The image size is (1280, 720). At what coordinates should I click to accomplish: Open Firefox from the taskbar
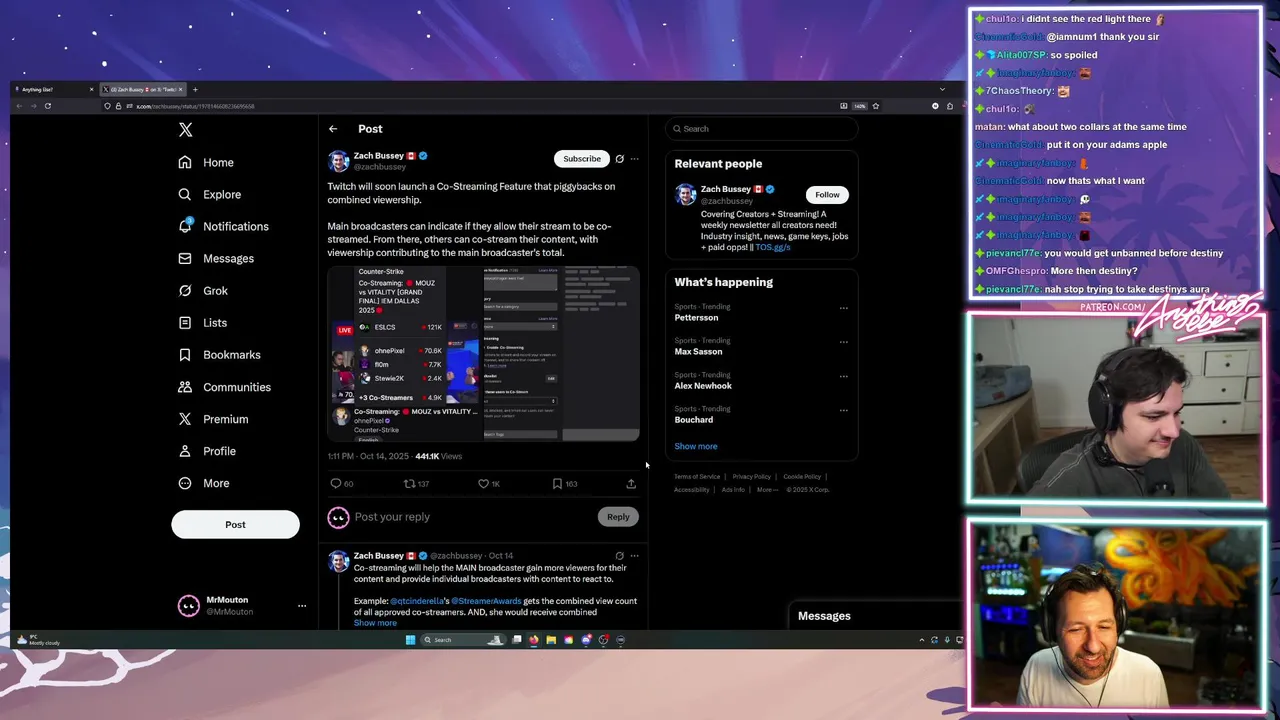pos(534,640)
